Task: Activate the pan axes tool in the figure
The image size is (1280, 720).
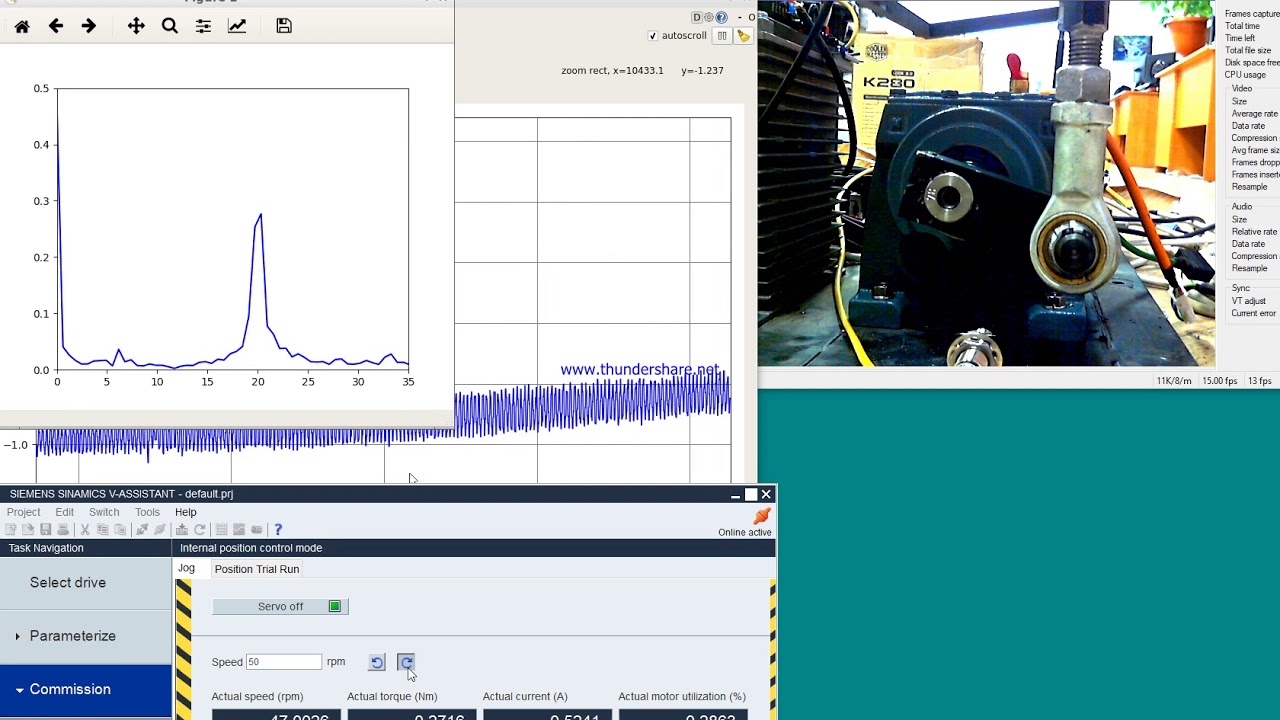Action: (136, 27)
